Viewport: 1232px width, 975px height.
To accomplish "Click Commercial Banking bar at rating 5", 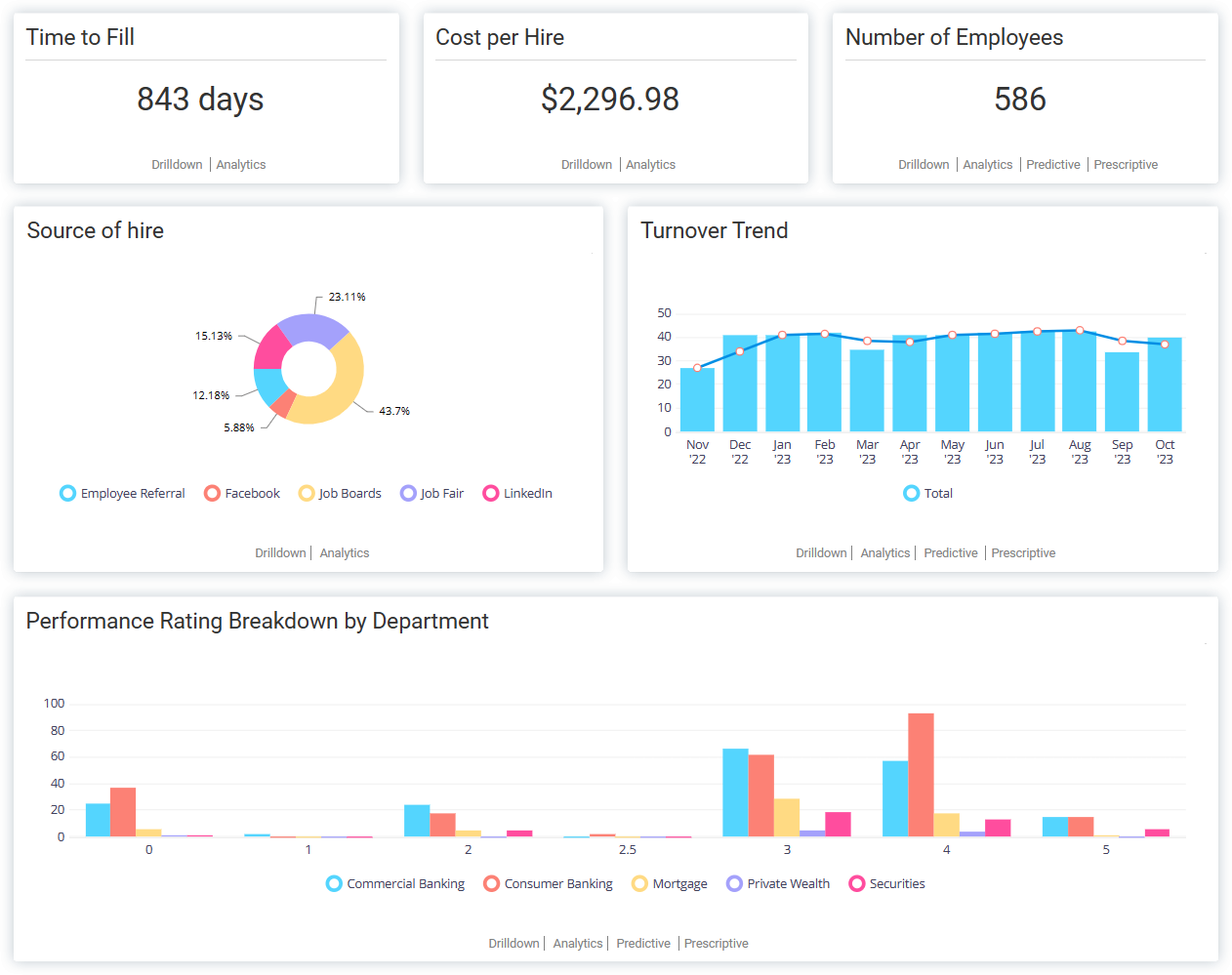I will point(1055,827).
